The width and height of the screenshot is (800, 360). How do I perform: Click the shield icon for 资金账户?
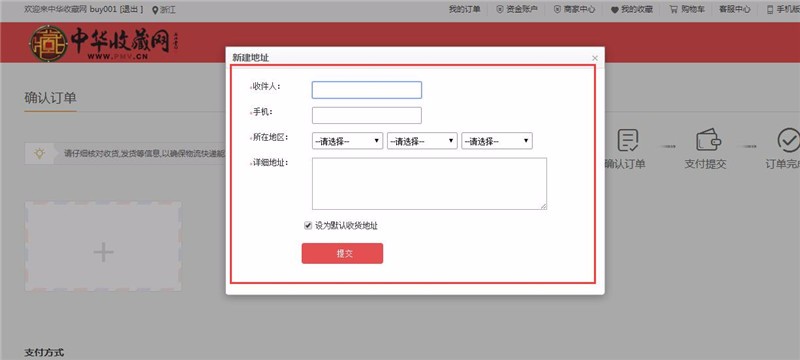tap(500, 9)
